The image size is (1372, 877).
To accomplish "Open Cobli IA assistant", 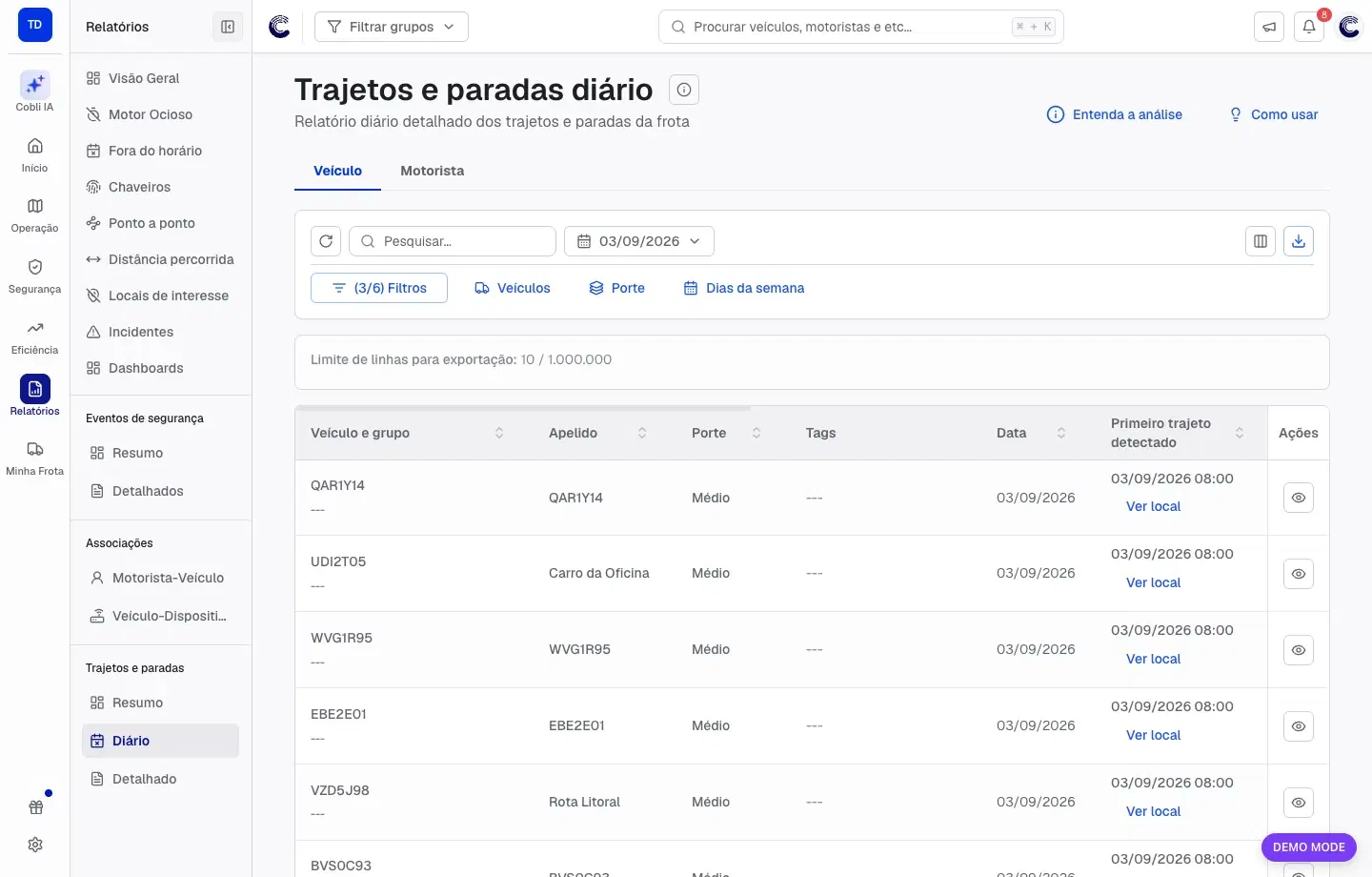I will (x=34, y=92).
